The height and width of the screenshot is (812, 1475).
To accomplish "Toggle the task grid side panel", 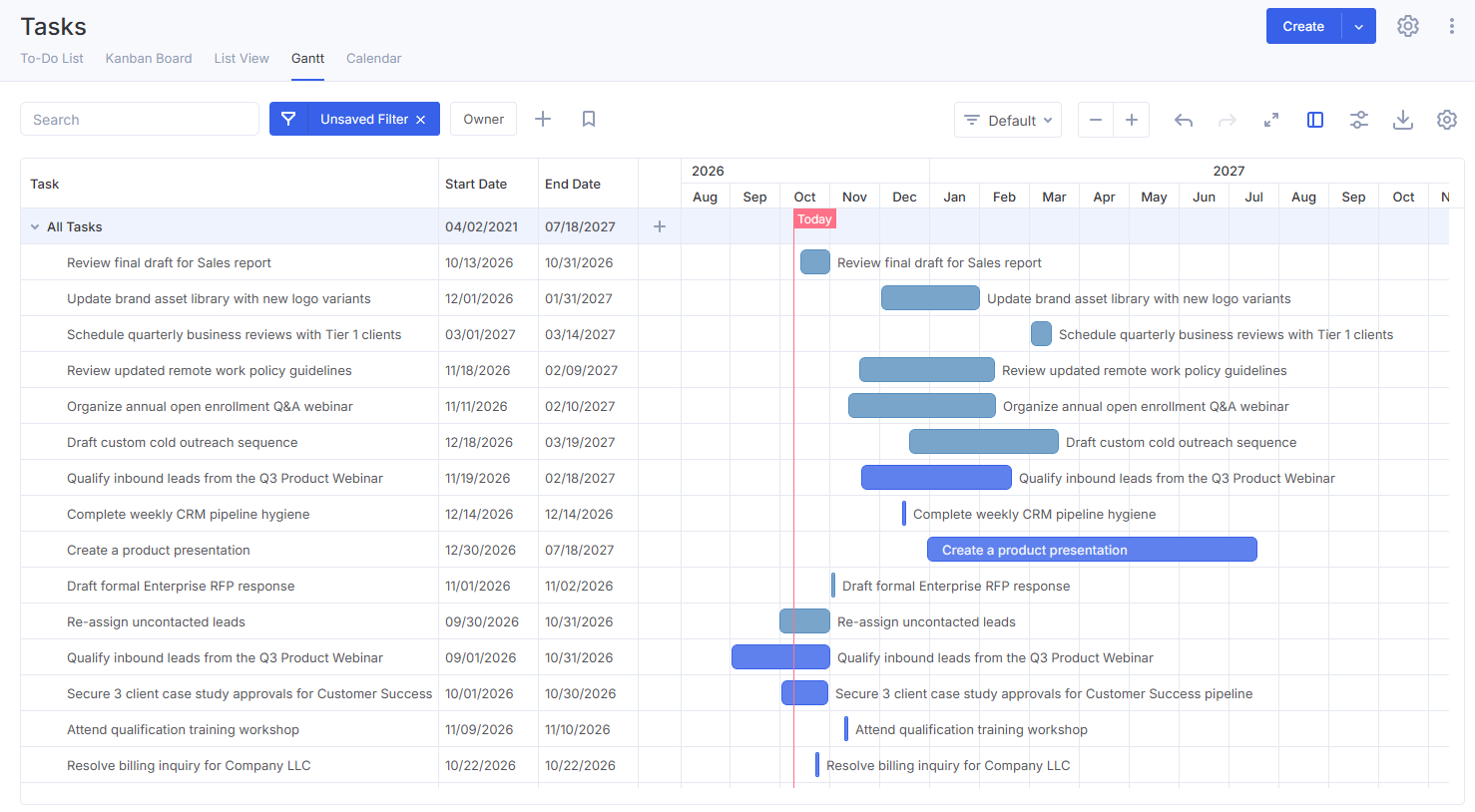I will [x=1315, y=120].
